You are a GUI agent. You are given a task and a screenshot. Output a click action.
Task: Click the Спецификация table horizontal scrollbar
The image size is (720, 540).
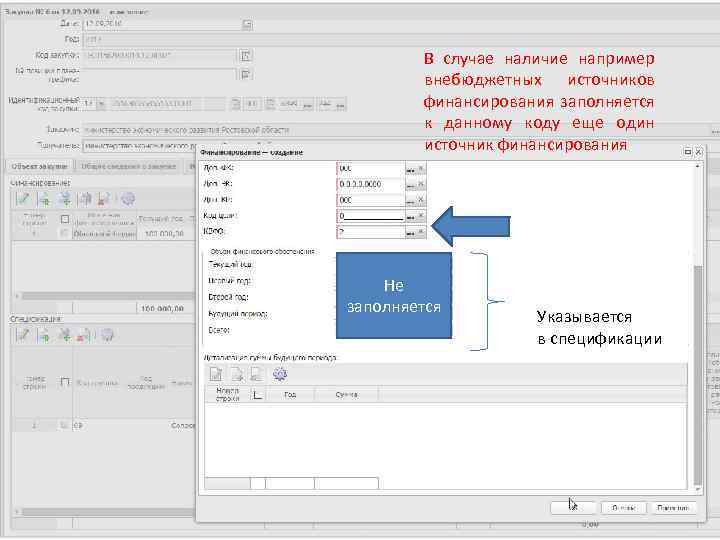[108, 511]
